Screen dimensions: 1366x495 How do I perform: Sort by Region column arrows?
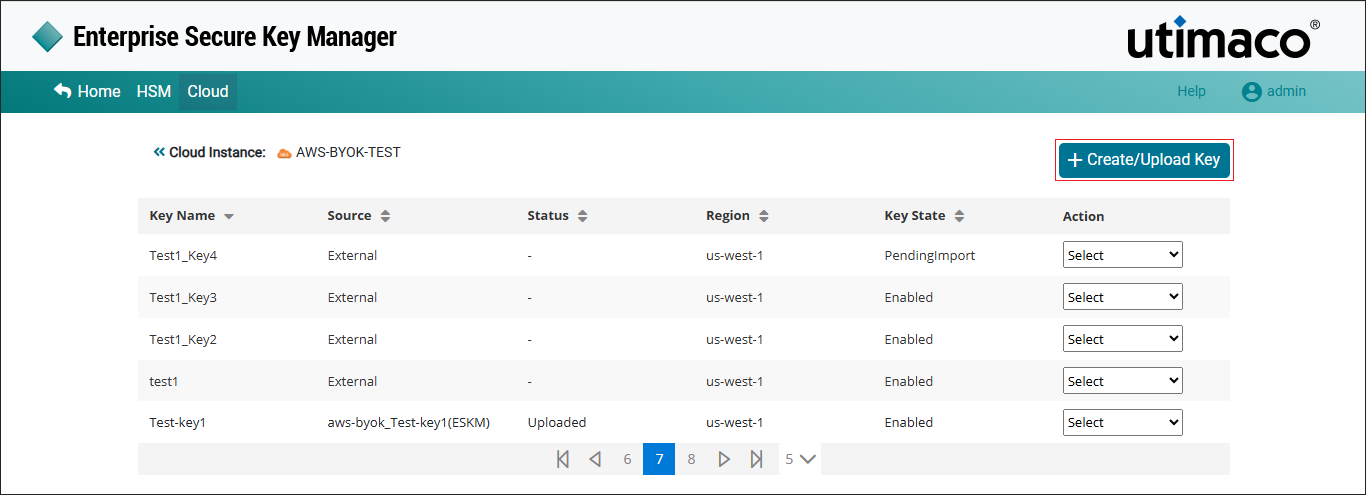click(x=763, y=216)
